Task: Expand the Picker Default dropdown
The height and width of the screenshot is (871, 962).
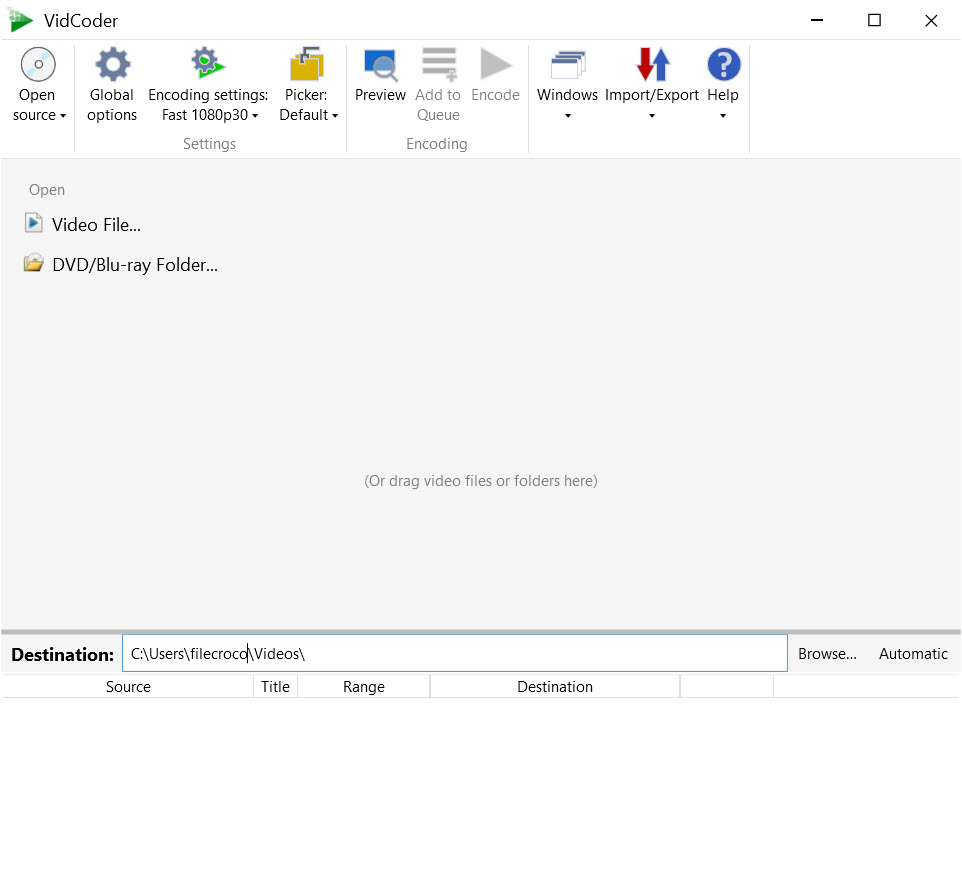Action: click(335, 116)
